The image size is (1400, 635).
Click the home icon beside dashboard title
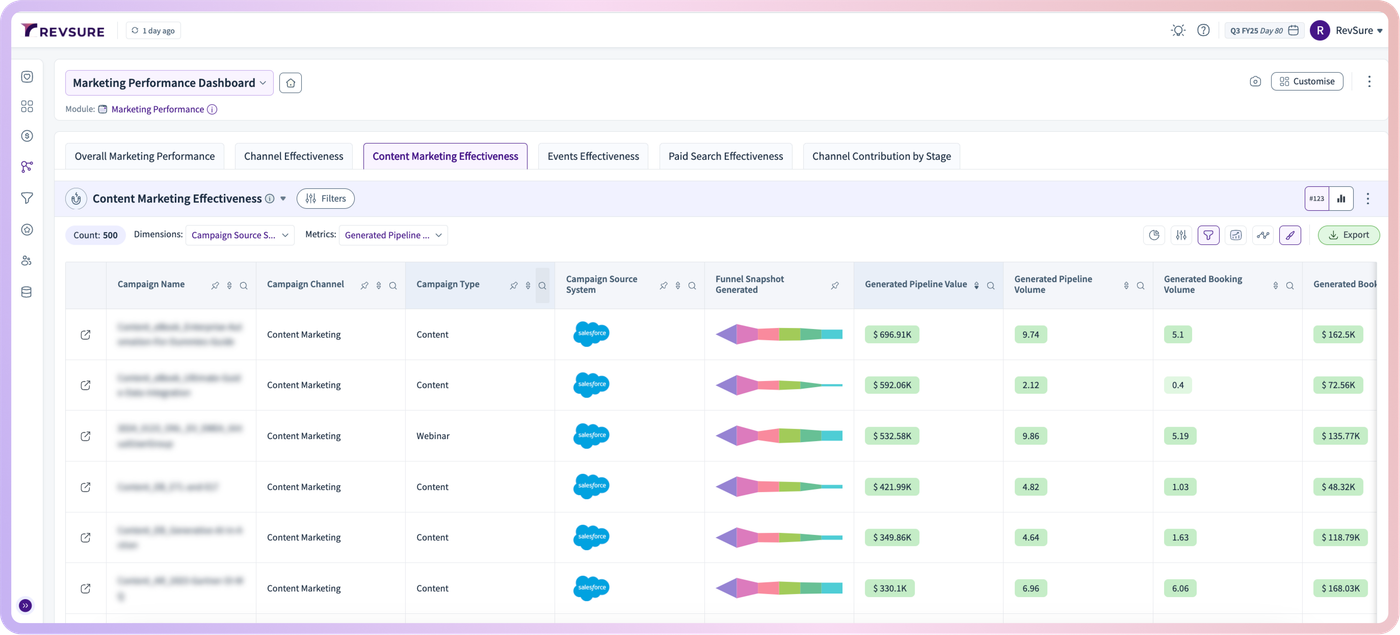coord(290,83)
